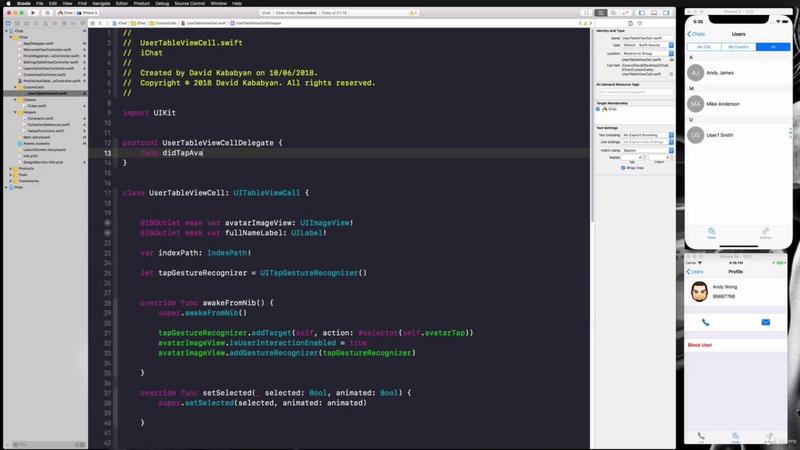This screenshot has width=800, height=450.
Task: Tap the Users back button in Profile simulator
Action: (x=695, y=272)
